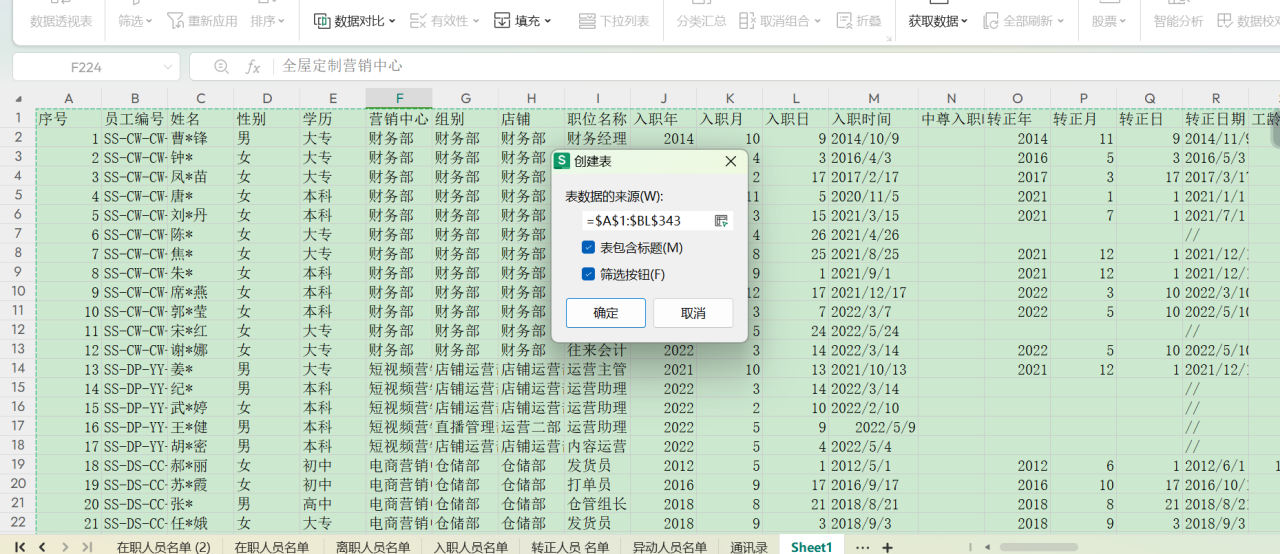This screenshot has width=1280, height=554.
Task: Click the table source range input field
Action: (x=646, y=220)
